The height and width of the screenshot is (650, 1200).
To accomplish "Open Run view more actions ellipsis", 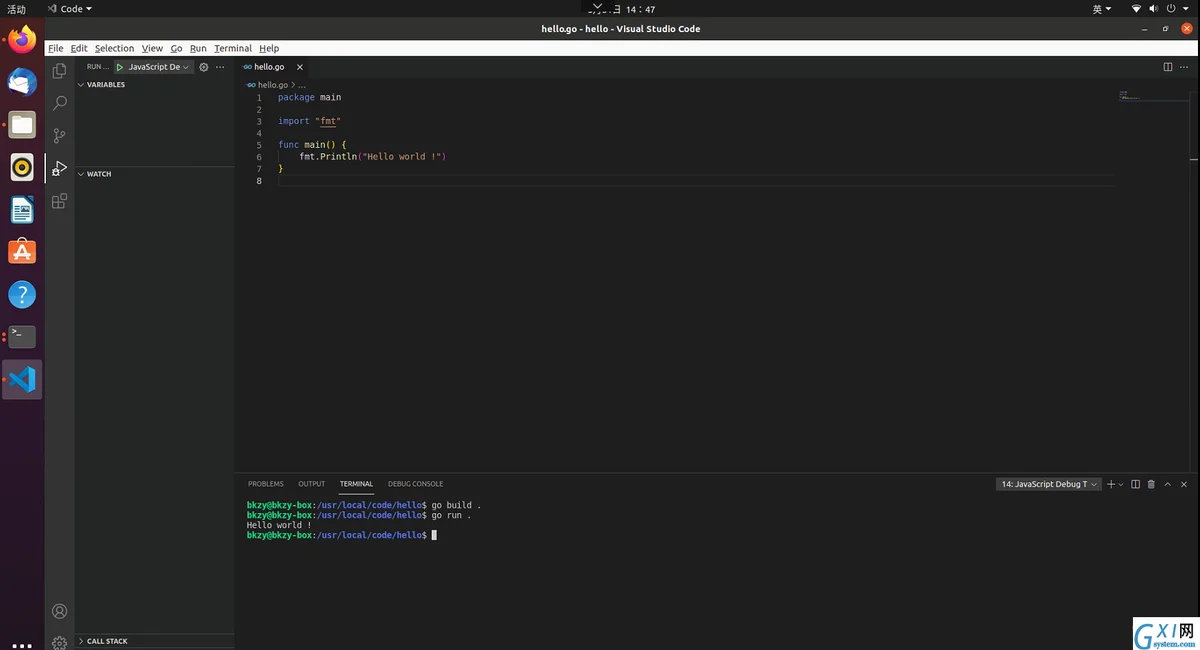I will tap(220, 67).
